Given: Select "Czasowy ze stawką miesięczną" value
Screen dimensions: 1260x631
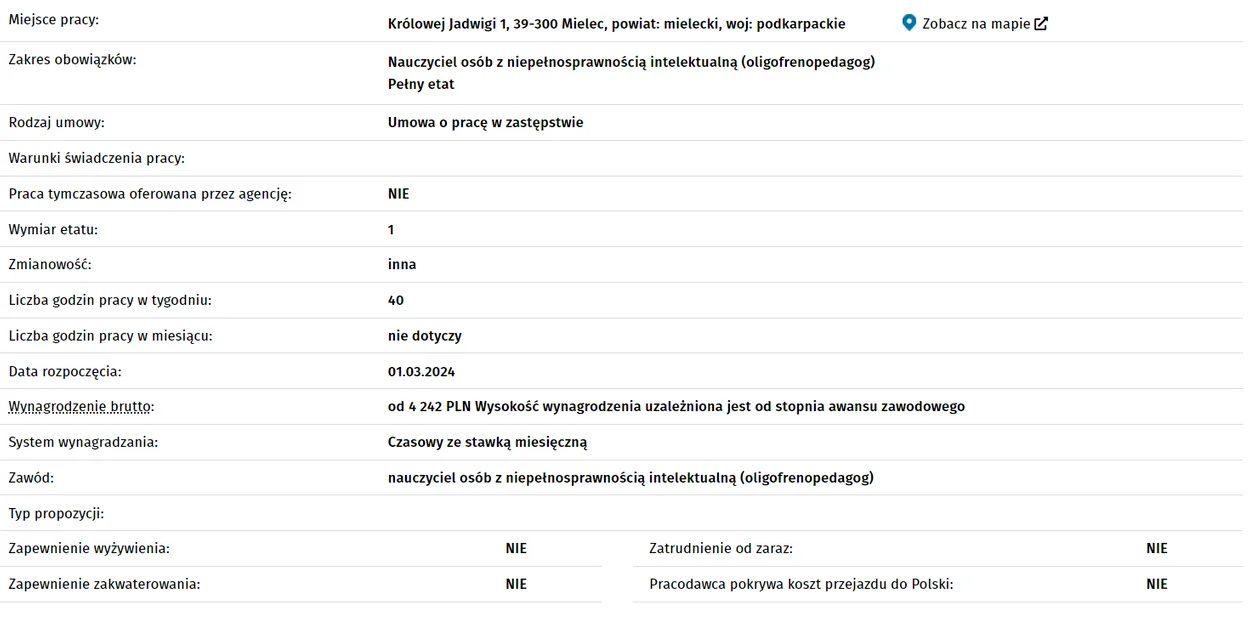Looking at the screenshot, I should point(487,442).
